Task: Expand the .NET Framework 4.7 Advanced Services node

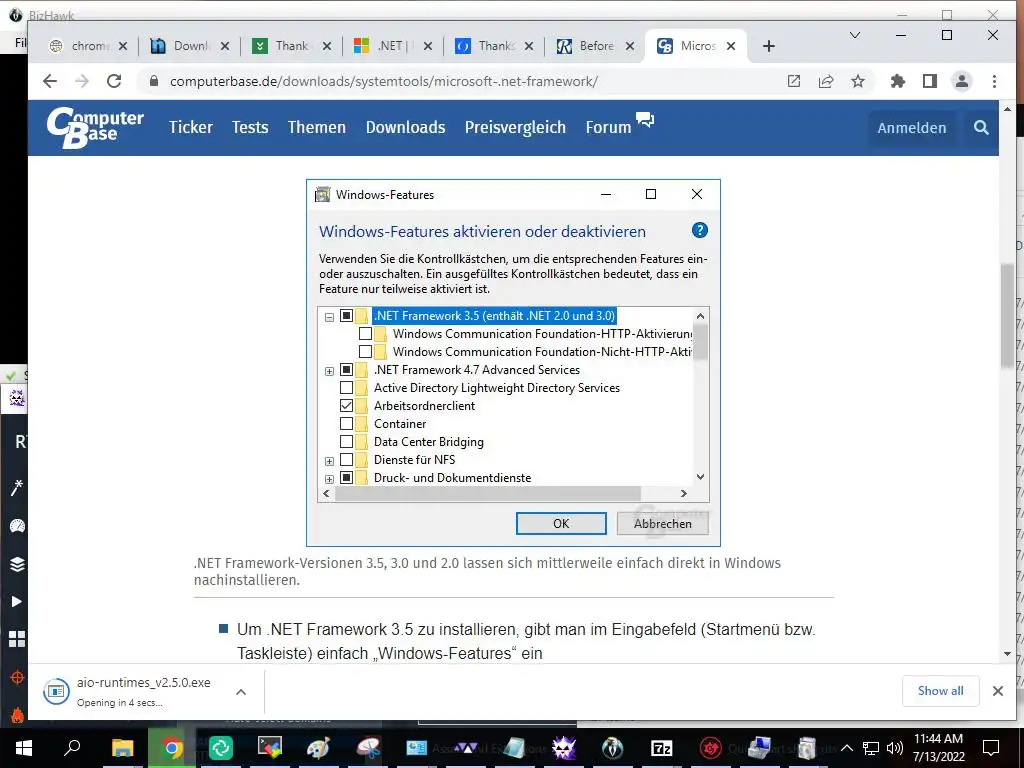Action: [329, 371]
